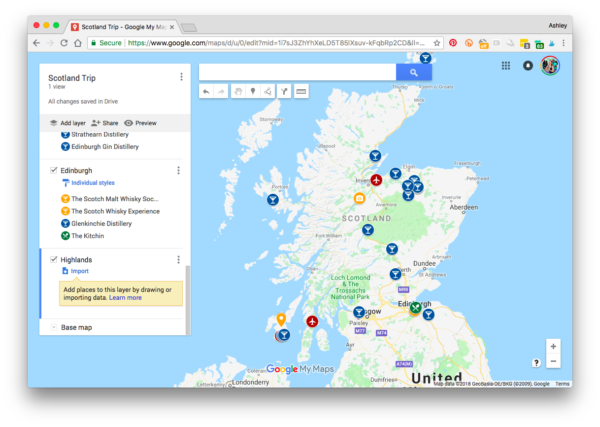Open the notifications bell icon

(x=528, y=66)
